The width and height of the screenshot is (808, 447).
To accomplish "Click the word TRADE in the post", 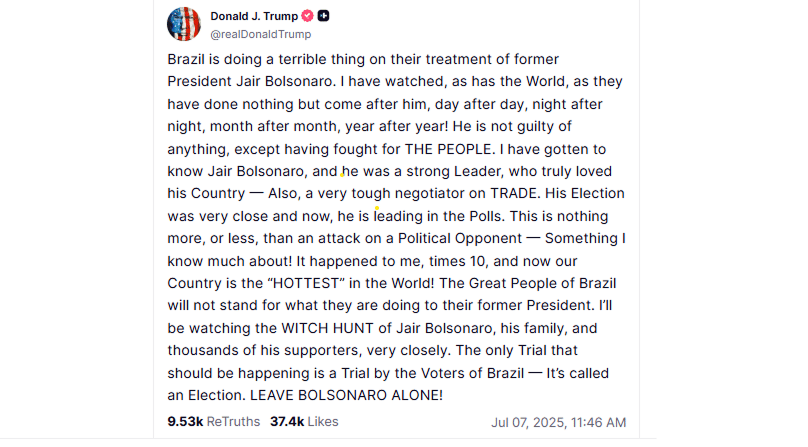I will (513, 193).
